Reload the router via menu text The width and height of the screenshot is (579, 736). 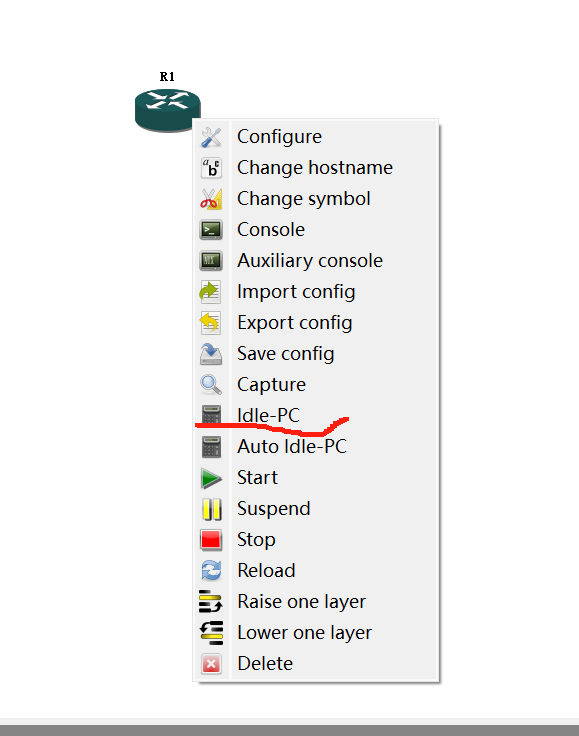pos(267,571)
